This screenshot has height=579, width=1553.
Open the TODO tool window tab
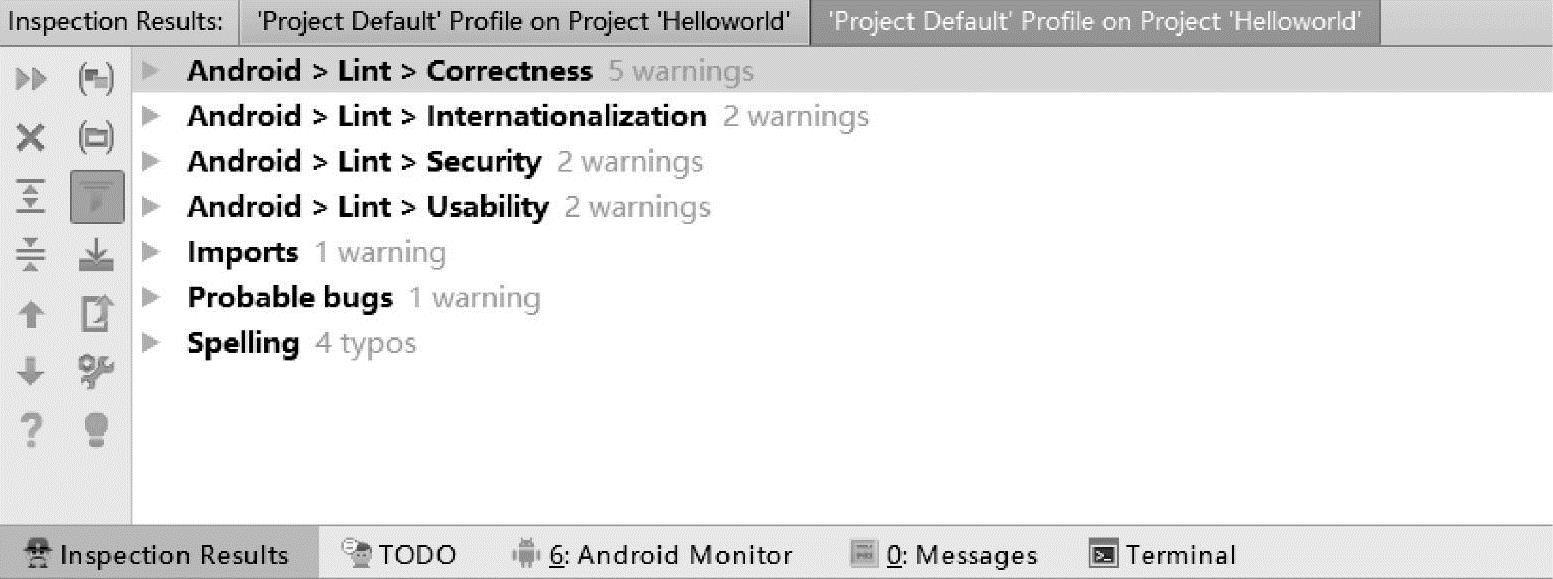click(399, 555)
